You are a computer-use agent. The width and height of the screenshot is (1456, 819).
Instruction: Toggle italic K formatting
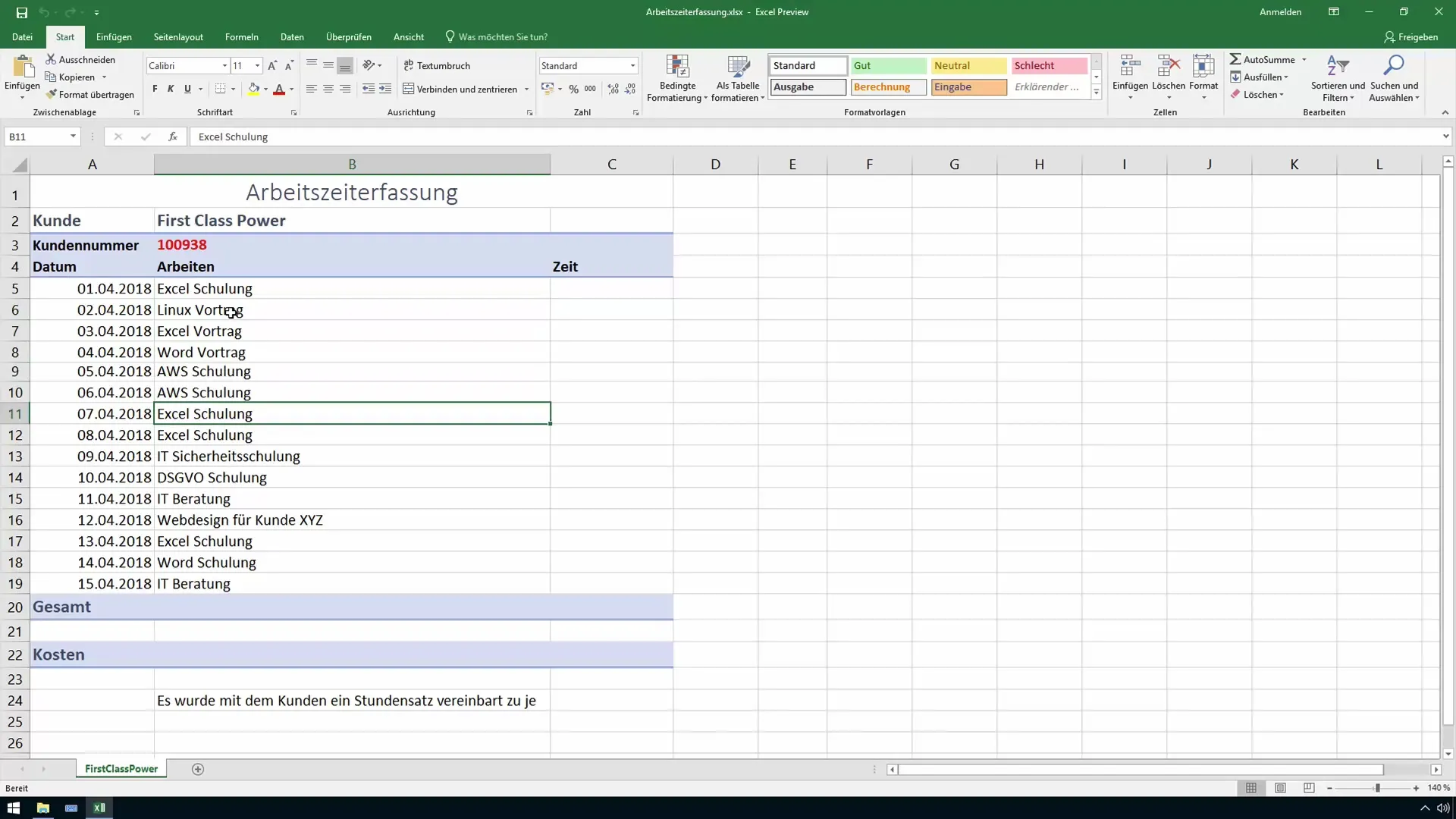pos(171,89)
